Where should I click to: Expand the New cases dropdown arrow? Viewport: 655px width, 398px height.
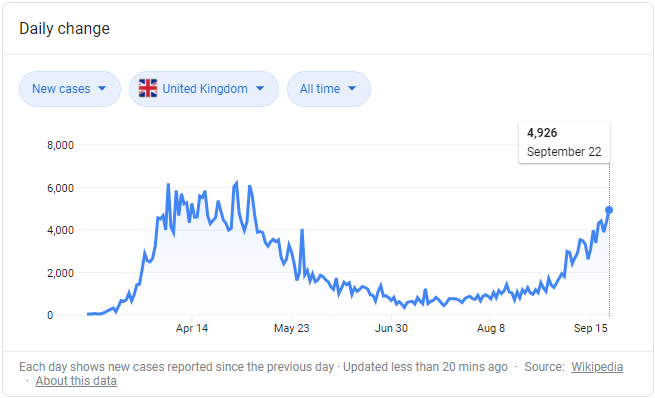point(102,89)
